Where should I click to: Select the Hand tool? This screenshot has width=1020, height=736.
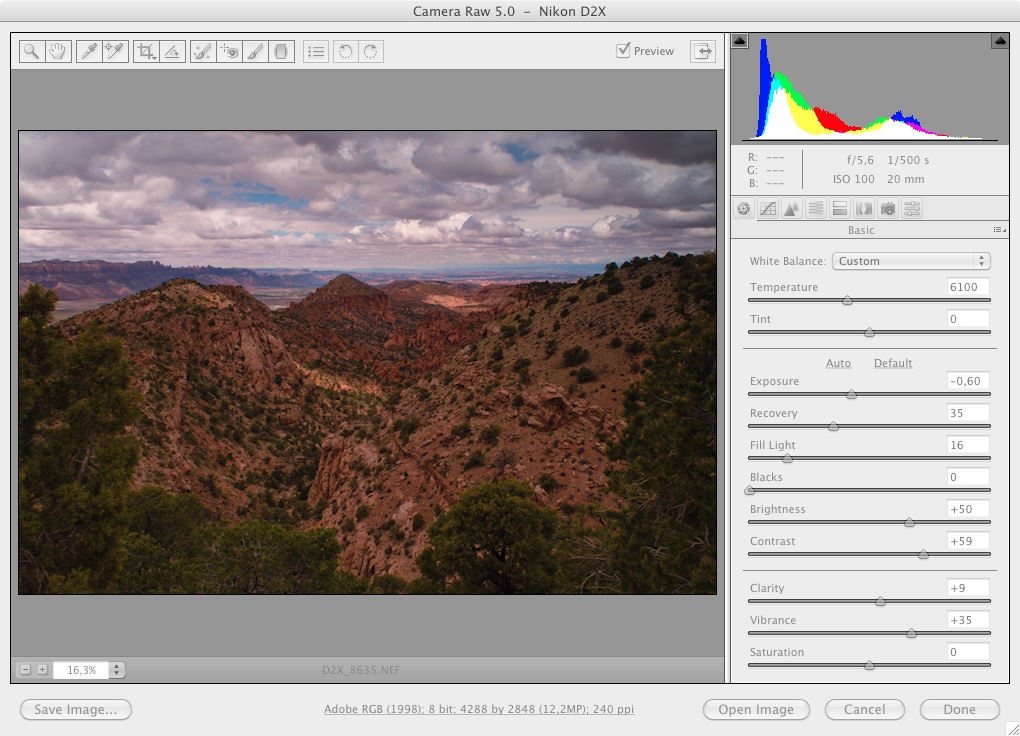click(x=57, y=51)
